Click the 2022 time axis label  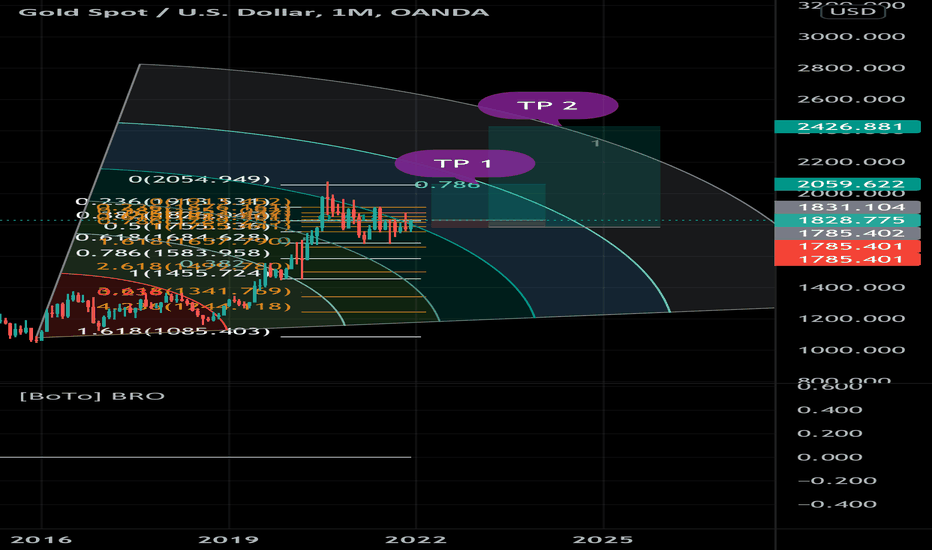click(415, 540)
